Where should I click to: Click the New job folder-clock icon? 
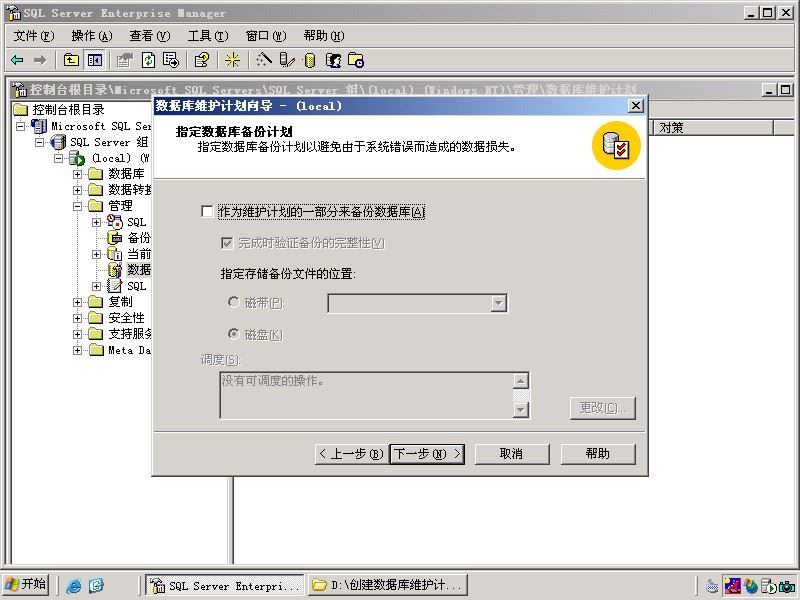[356, 60]
